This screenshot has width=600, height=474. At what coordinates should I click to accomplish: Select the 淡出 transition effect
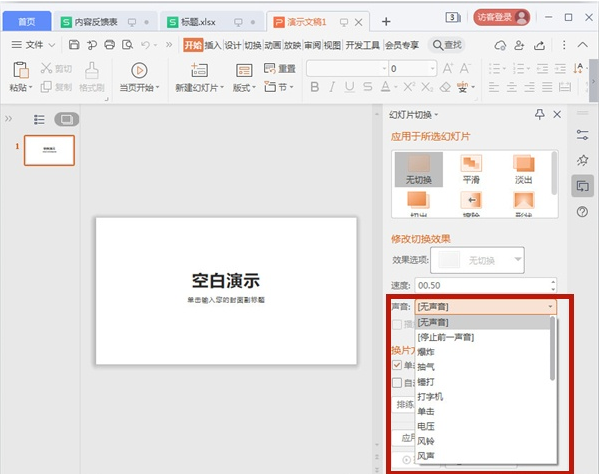point(524,164)
